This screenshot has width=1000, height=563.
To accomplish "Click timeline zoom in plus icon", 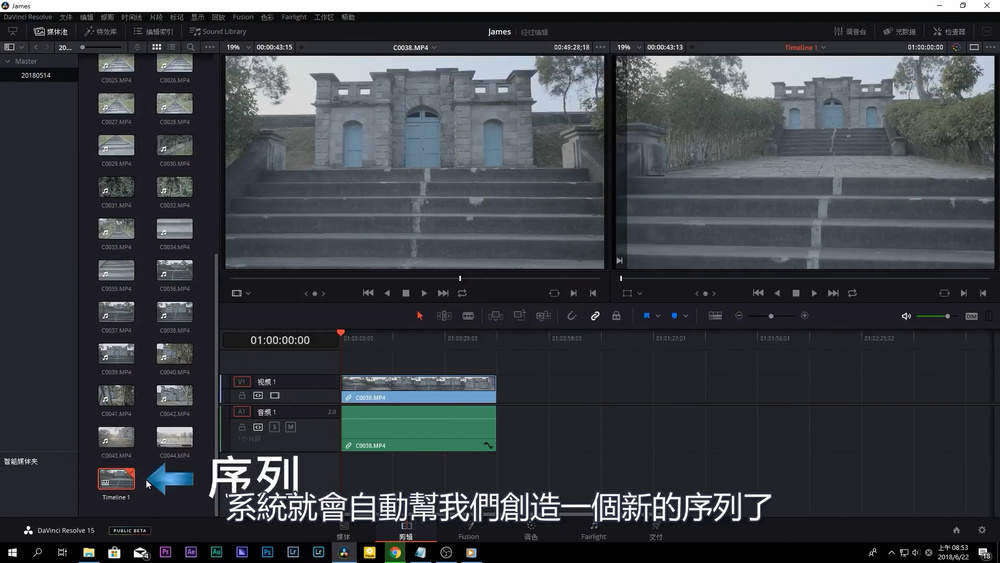I will pos(804,316).
